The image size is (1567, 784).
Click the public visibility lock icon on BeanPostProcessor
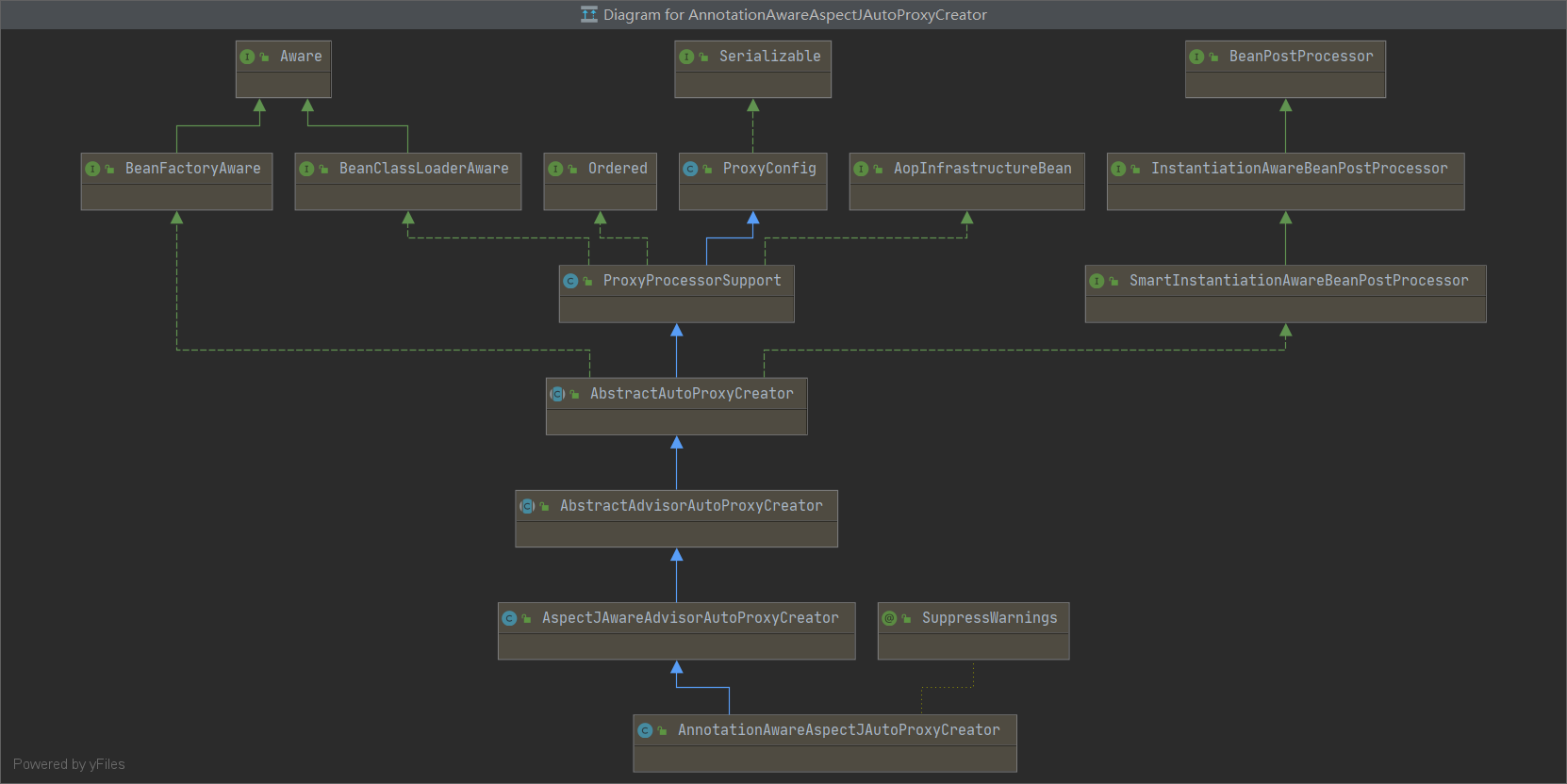click(x=1214, y=57)
